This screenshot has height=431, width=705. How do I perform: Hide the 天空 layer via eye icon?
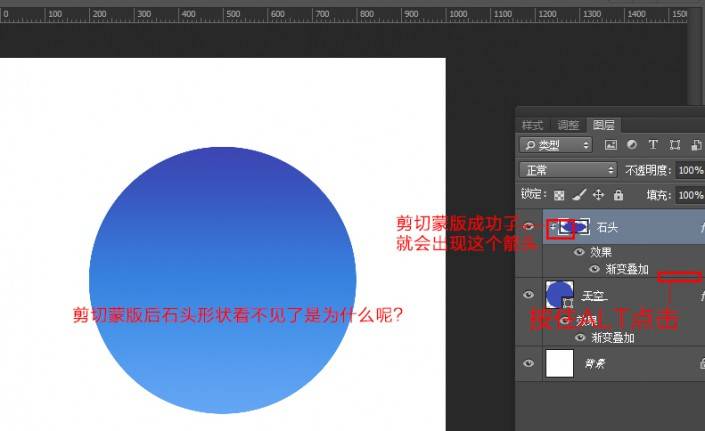click(529, 295)
